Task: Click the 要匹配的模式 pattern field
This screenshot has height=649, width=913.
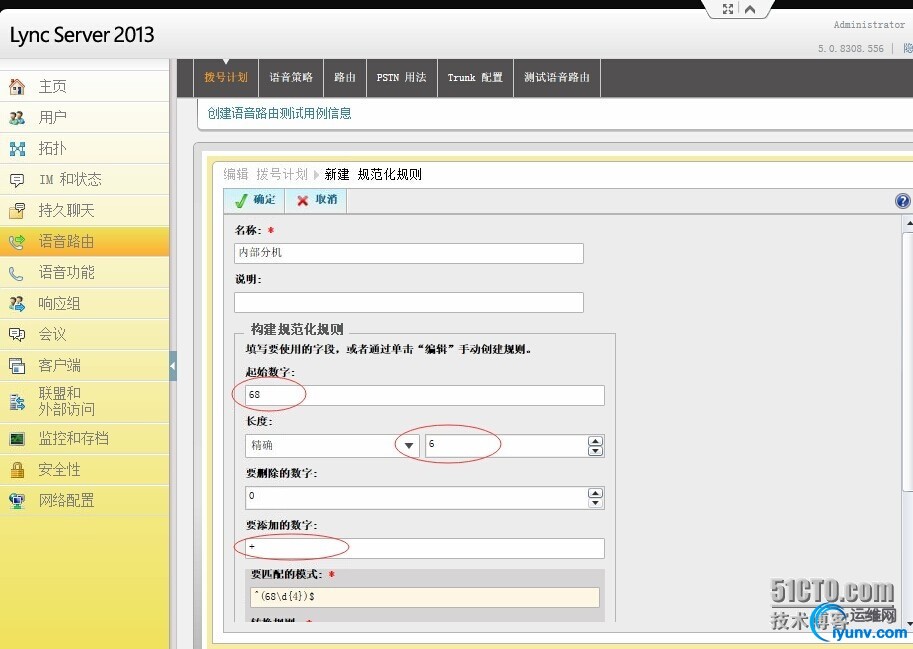Action: pyautogui.click(x=425, y=597)
